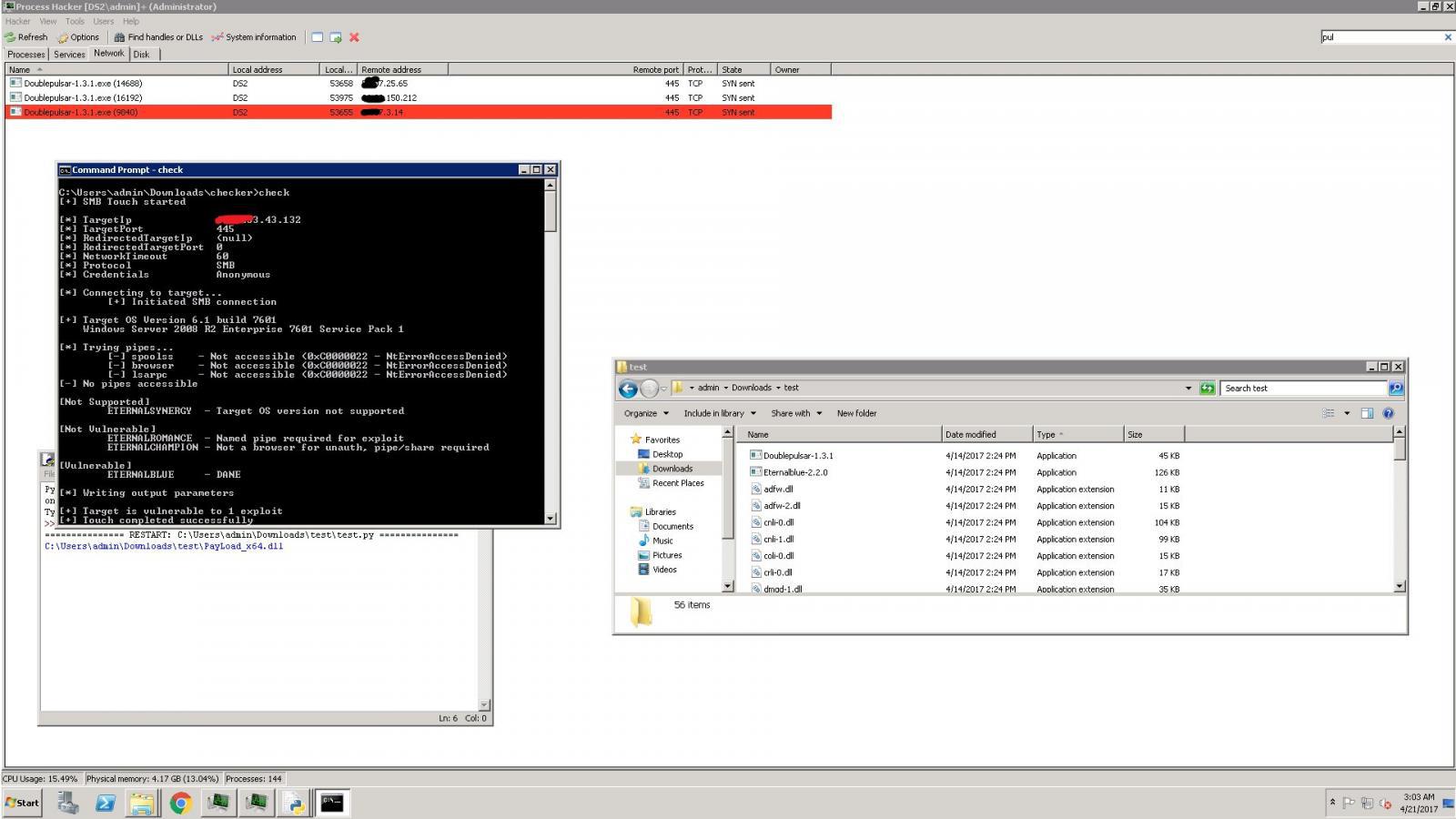Click the New folder button in Explorer
The width and height of the screenshot is (1456, 819).
[857, 413]
